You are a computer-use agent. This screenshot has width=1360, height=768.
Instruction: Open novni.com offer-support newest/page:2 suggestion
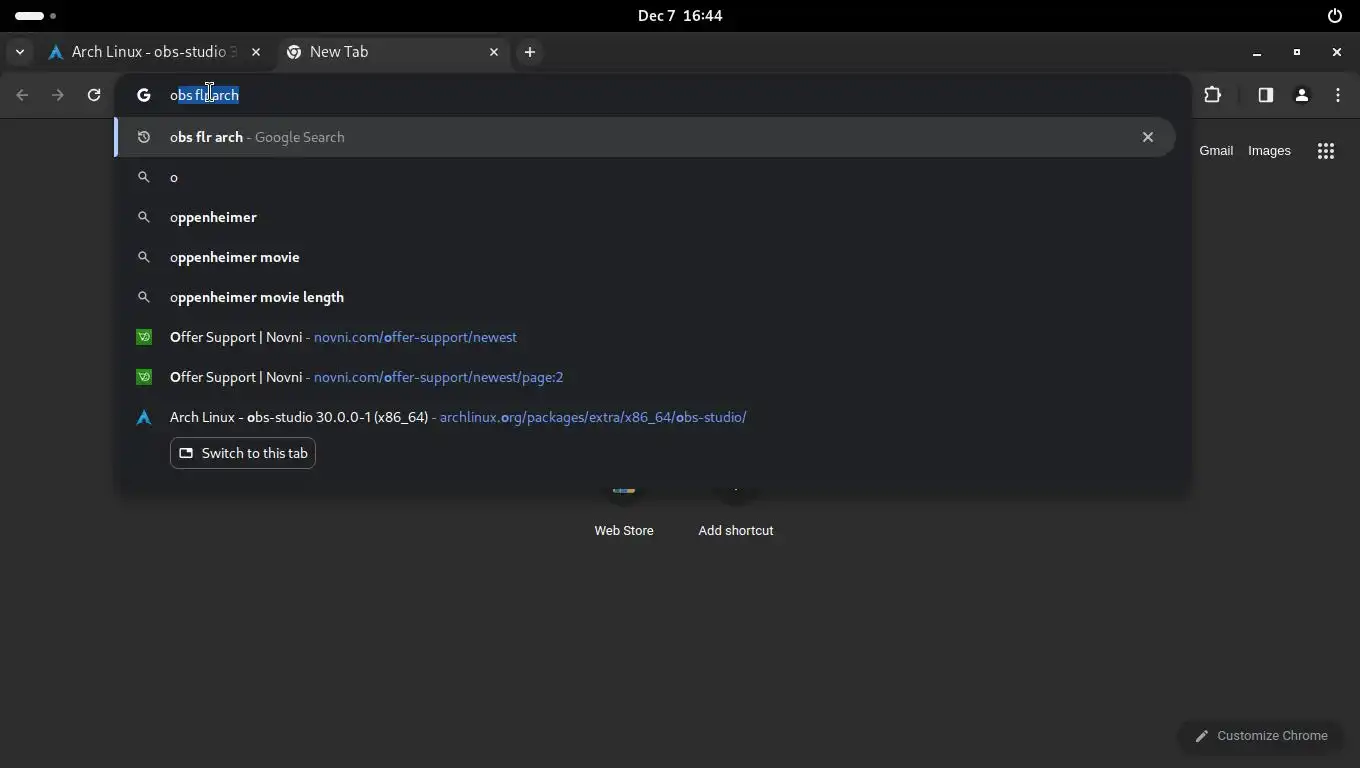645,377
